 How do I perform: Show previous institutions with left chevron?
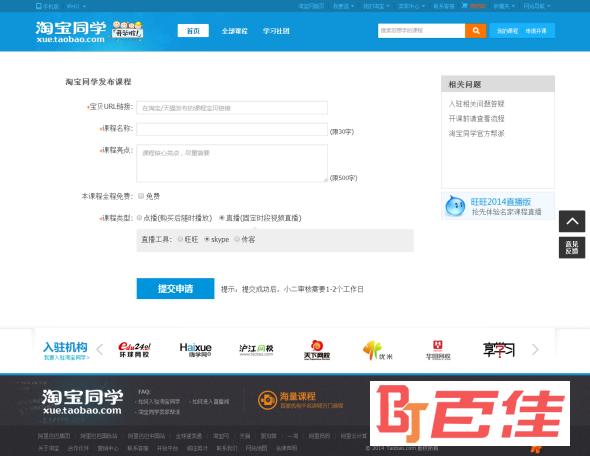[x=100, y=350]
